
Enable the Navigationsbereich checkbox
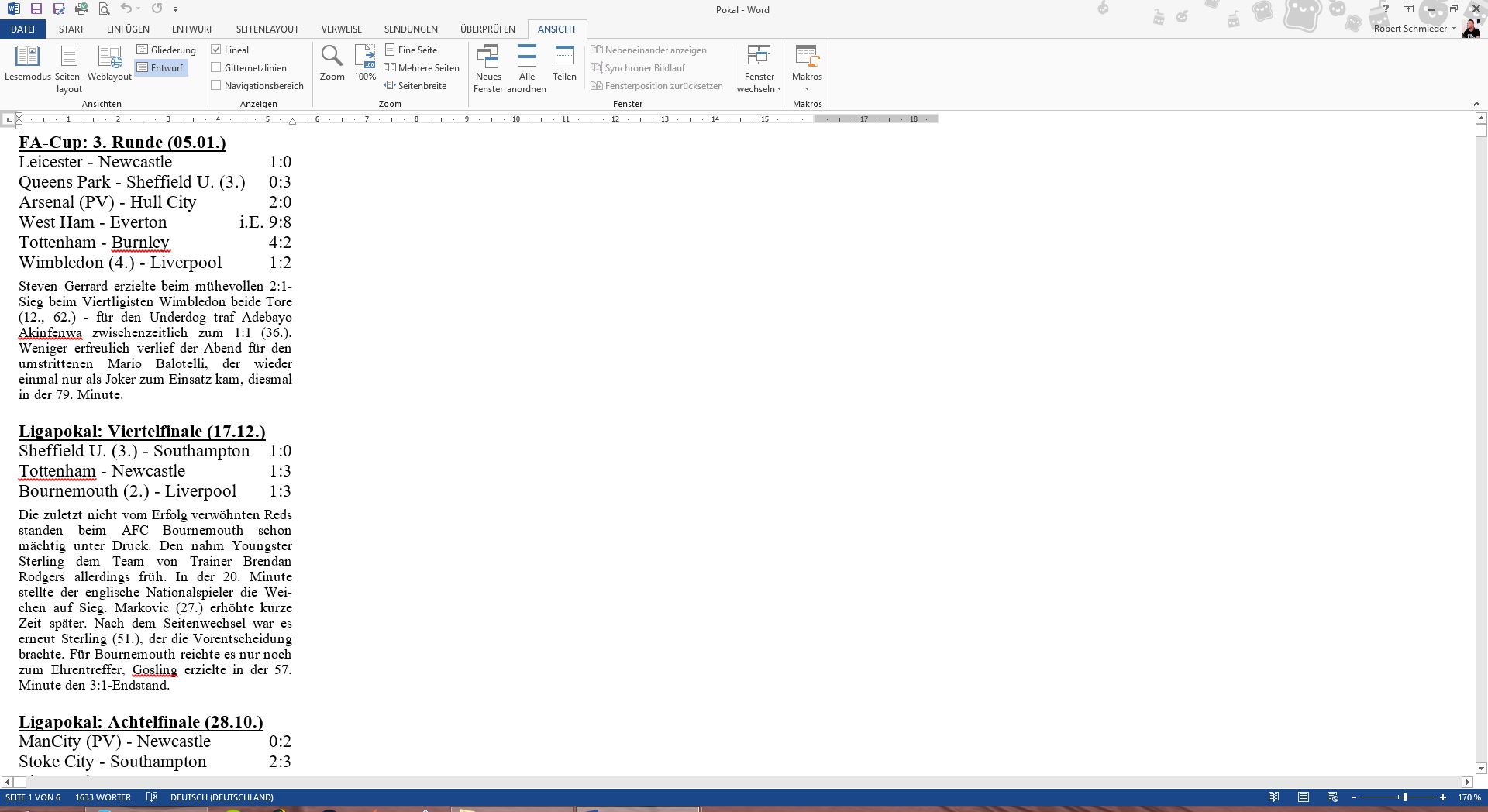pyautogui.click(x=216, y=85)
